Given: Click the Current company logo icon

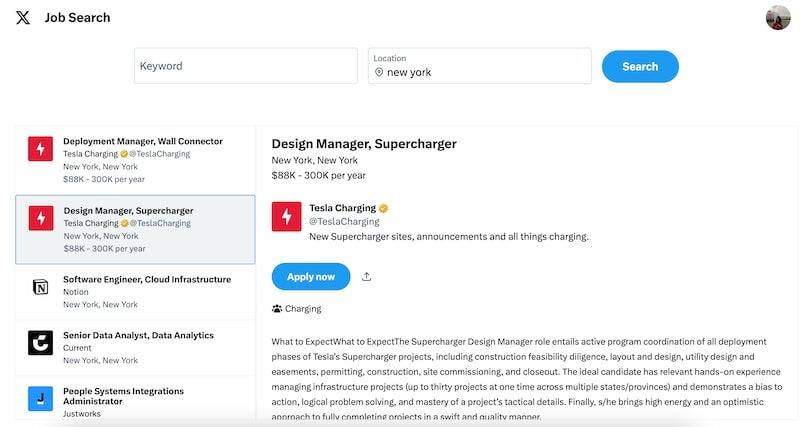Looking at the screenshot, I should click(40, 343).
